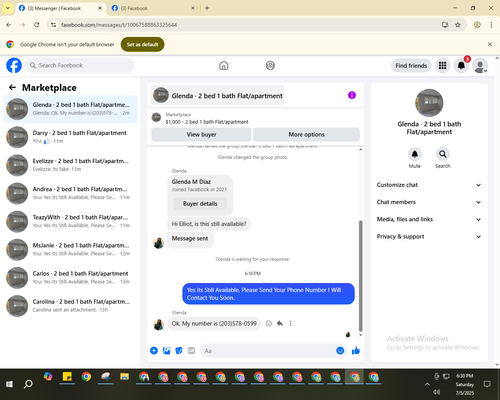The height and width of the screenshot is (400, 500).
Task: Open the GIF picker icon
Action: click(191, 350)
